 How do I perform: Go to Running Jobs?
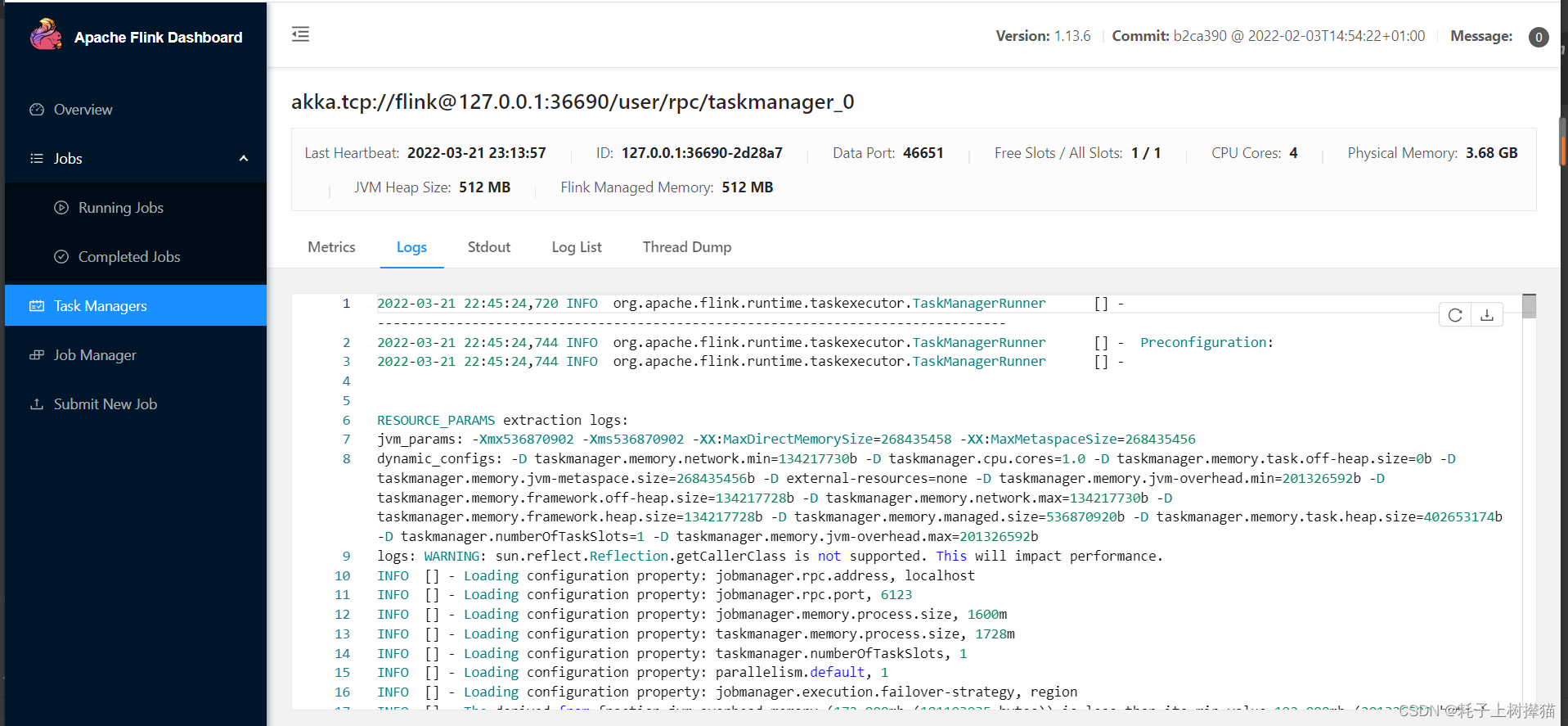(136, 208)
